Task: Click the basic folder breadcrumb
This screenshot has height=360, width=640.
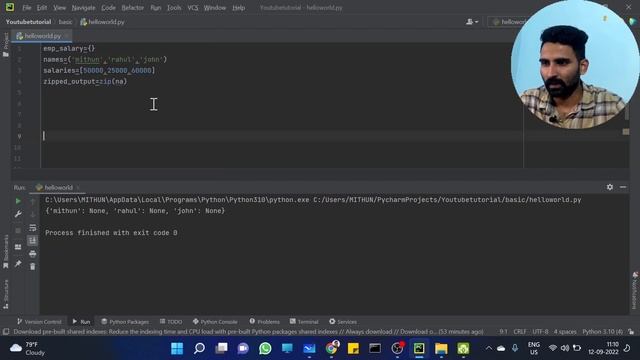Action: (x=65, y=22)
